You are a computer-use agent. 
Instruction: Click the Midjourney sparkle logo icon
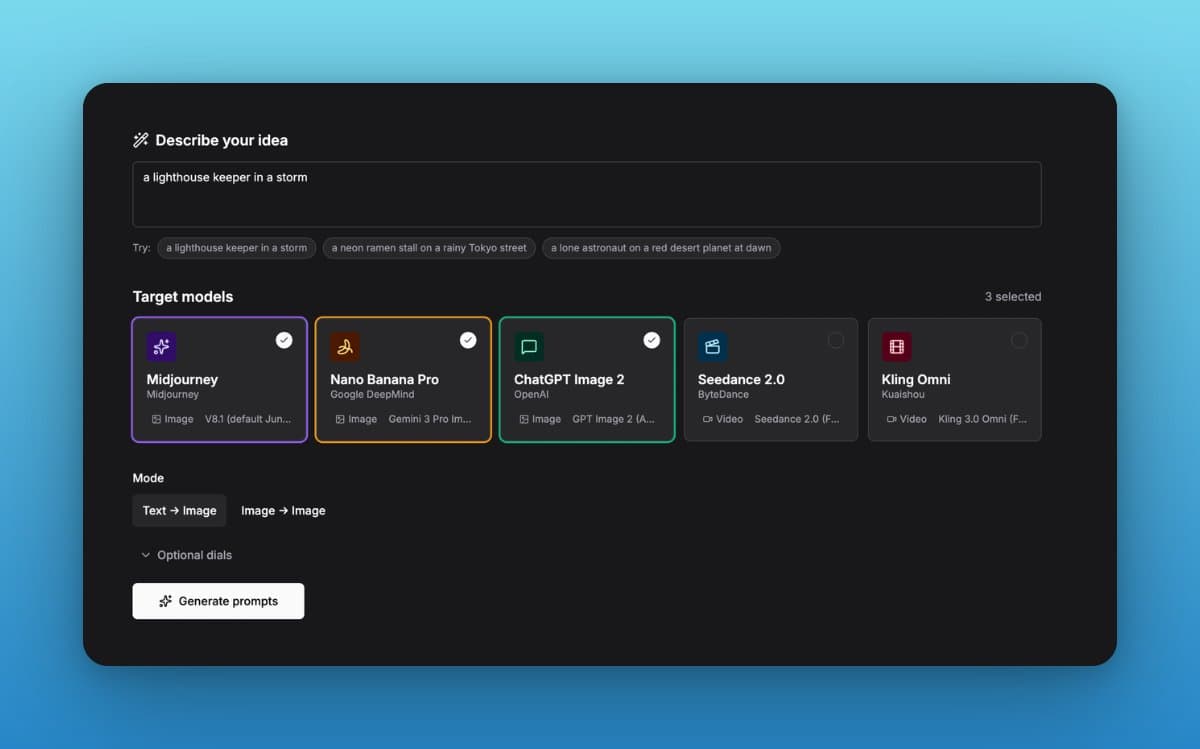(161, 347)
